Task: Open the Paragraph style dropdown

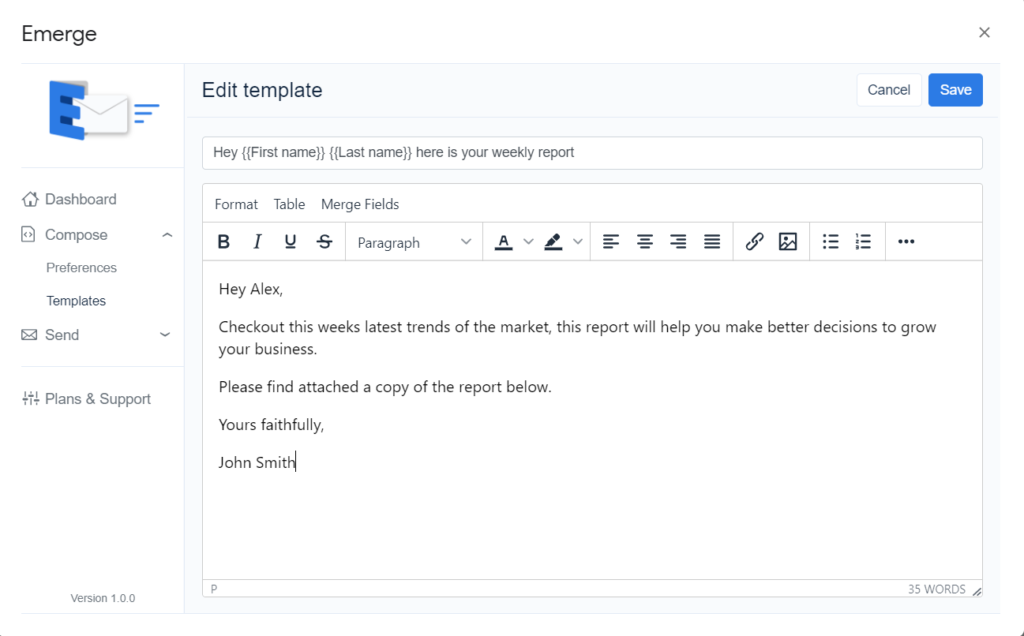Action: [x=414, y=242]
